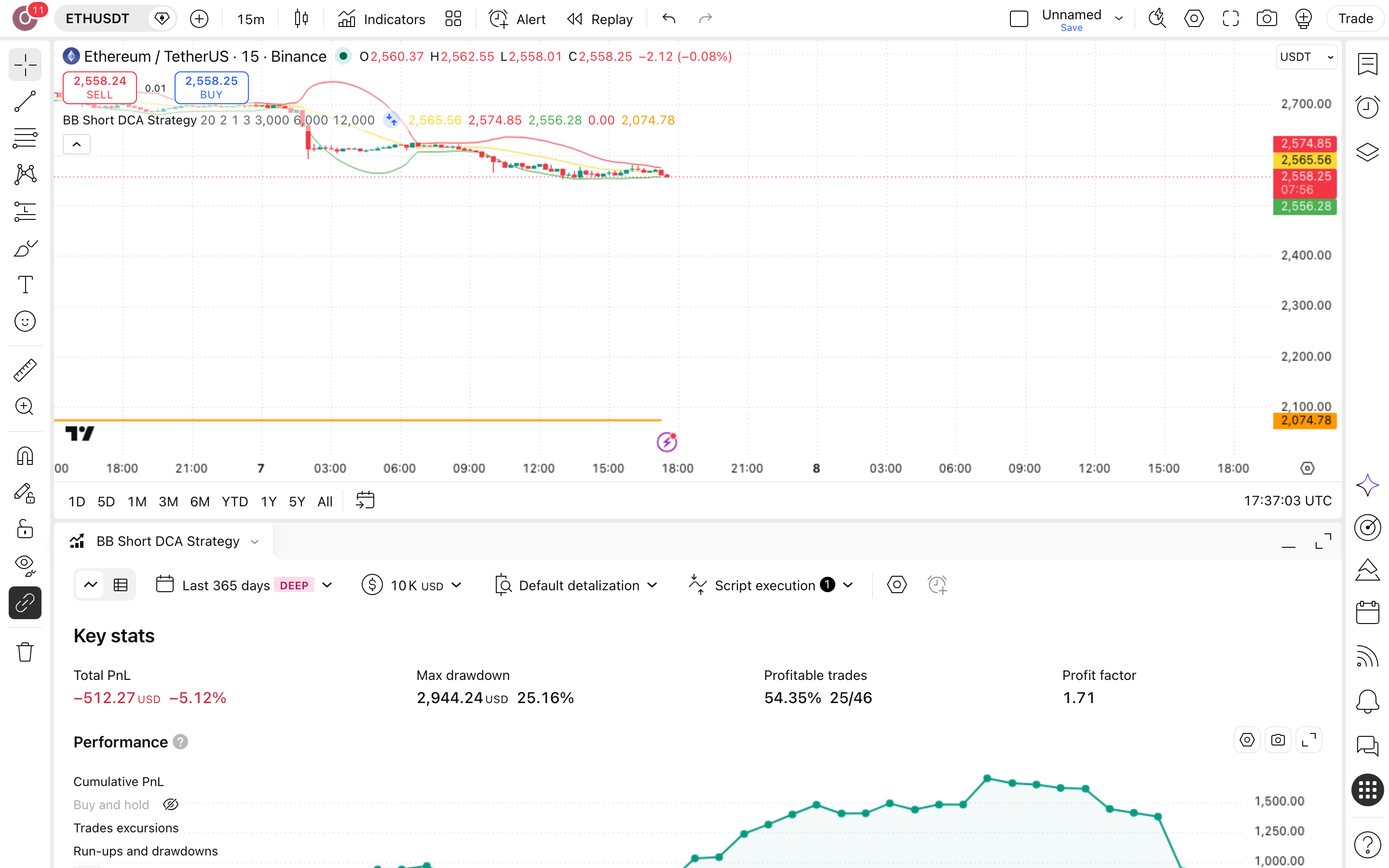Open the layout grid templates
Image resolution: width=1389 pixels, height=868 pixels.
[453, 19]
